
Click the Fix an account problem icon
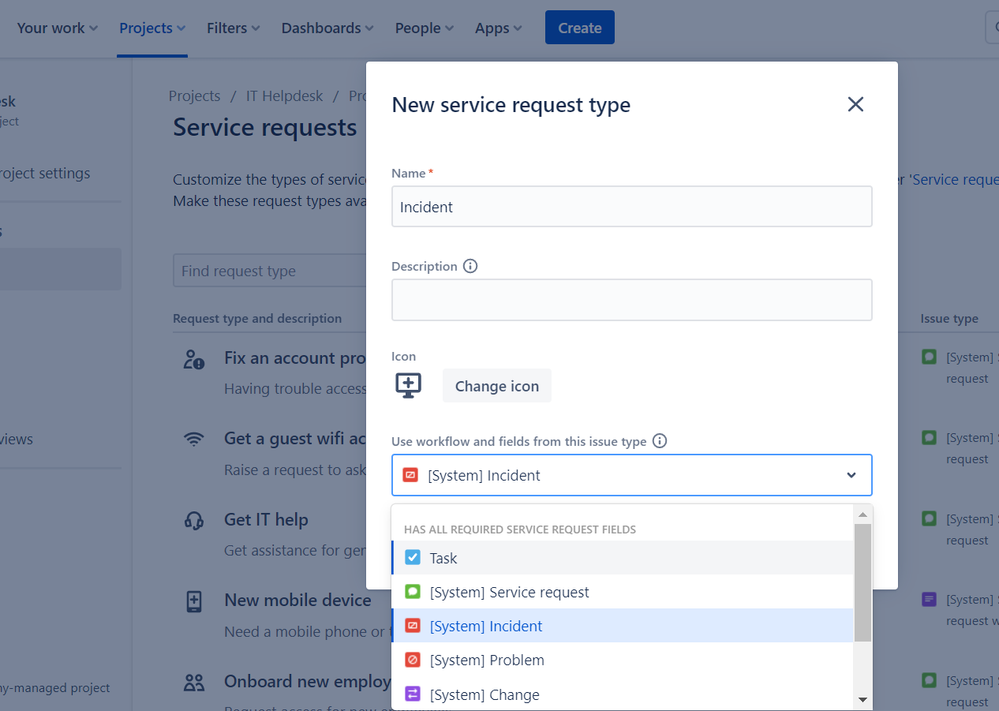pos(194,359)
